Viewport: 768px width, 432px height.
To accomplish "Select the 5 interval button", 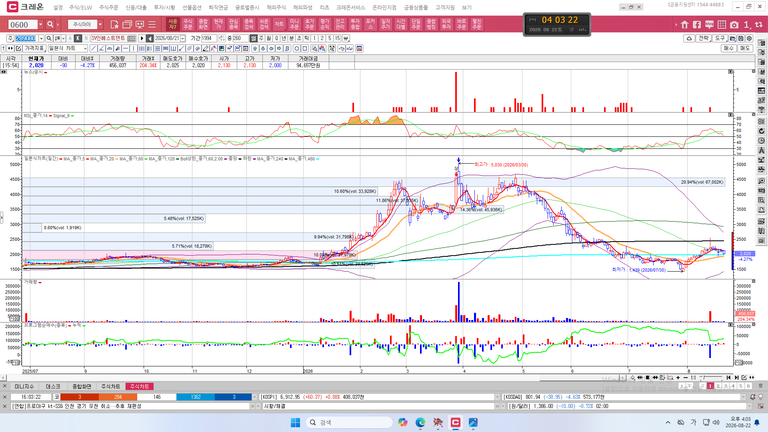I will click(330, 38).
